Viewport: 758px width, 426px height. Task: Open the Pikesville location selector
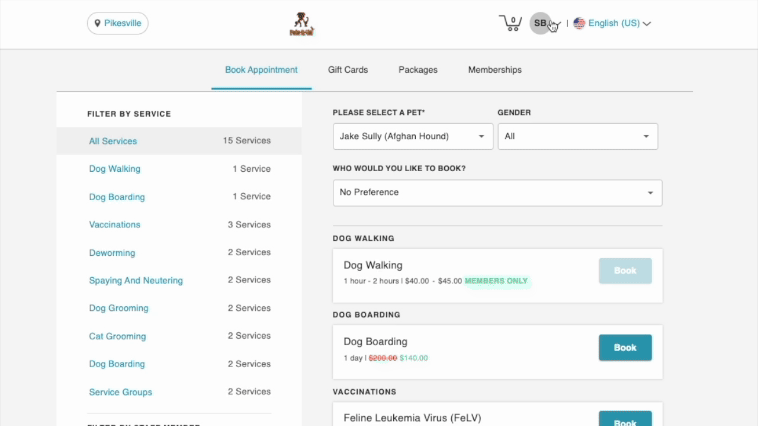coord(118,23)
